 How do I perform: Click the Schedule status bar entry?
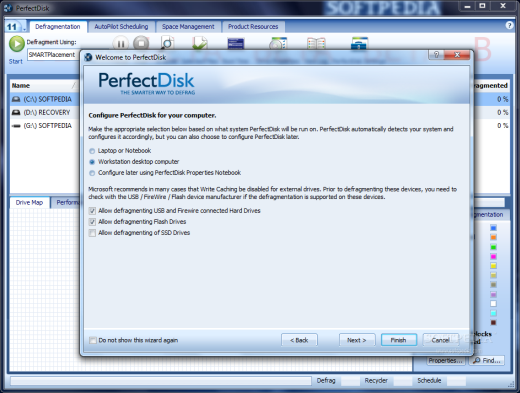(429, 380)
